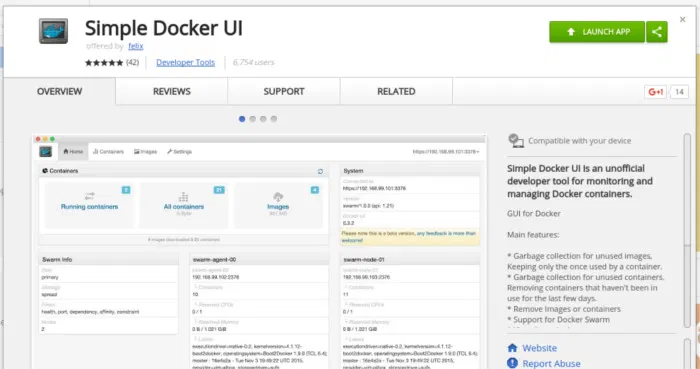Click the Settings tab in the screenshot
The image size is (700, 369).
[179, 152]
